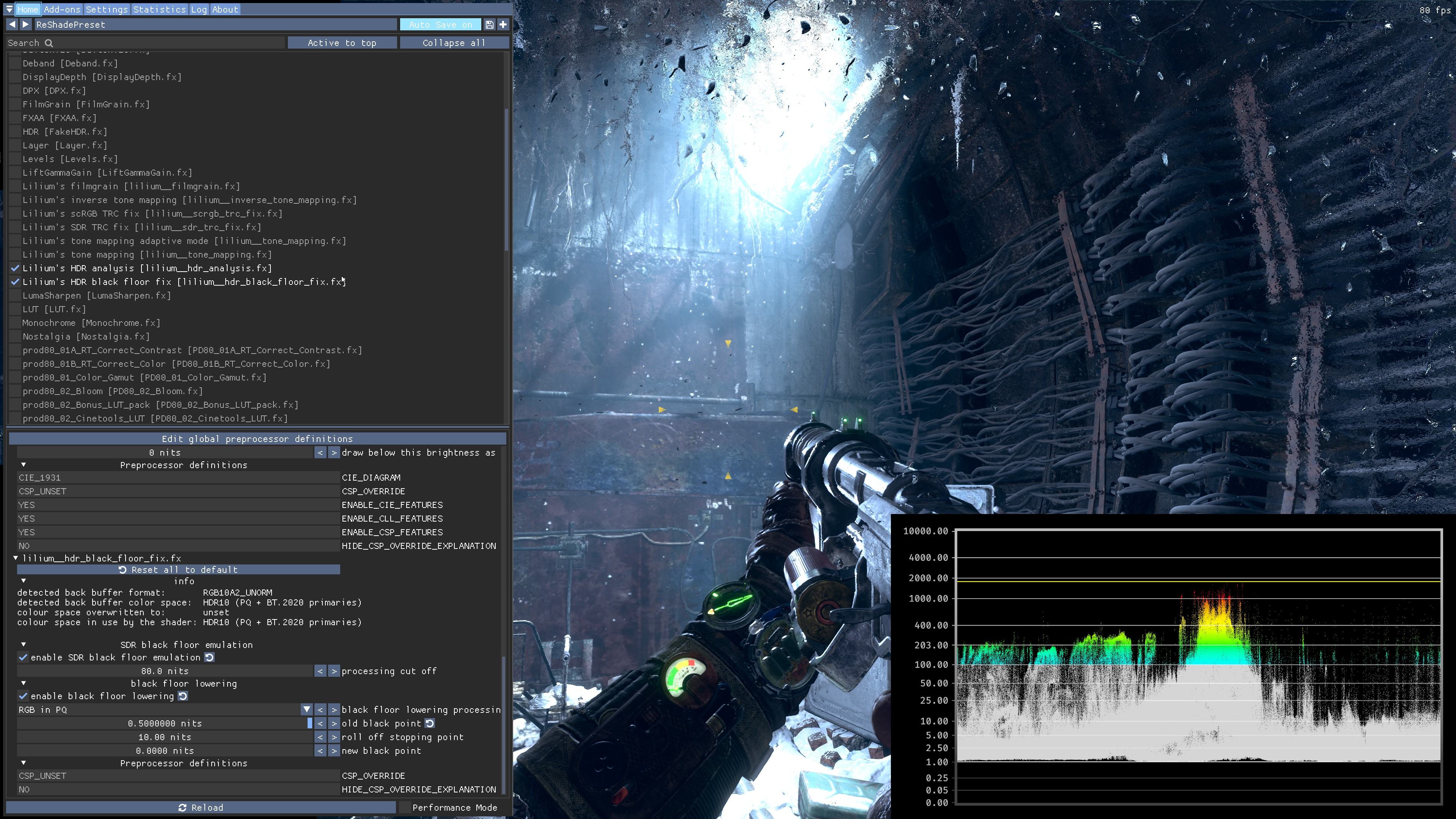Image resolution: width=1456 pixels, height=819 pixels.
Task: Adjust the processing cut off 80.0 nits slider
Action: point(165,671)
